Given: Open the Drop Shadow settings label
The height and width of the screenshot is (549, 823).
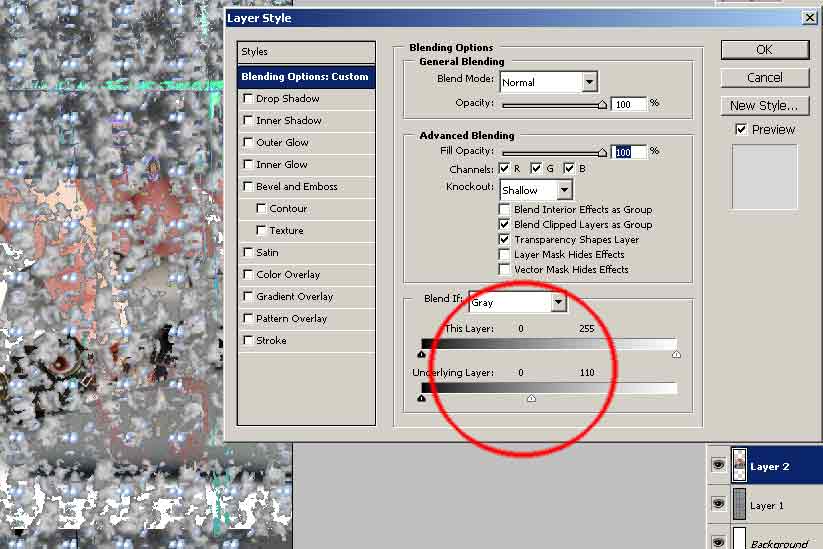Looking at the screenshot, I should [x=288, y=99].
